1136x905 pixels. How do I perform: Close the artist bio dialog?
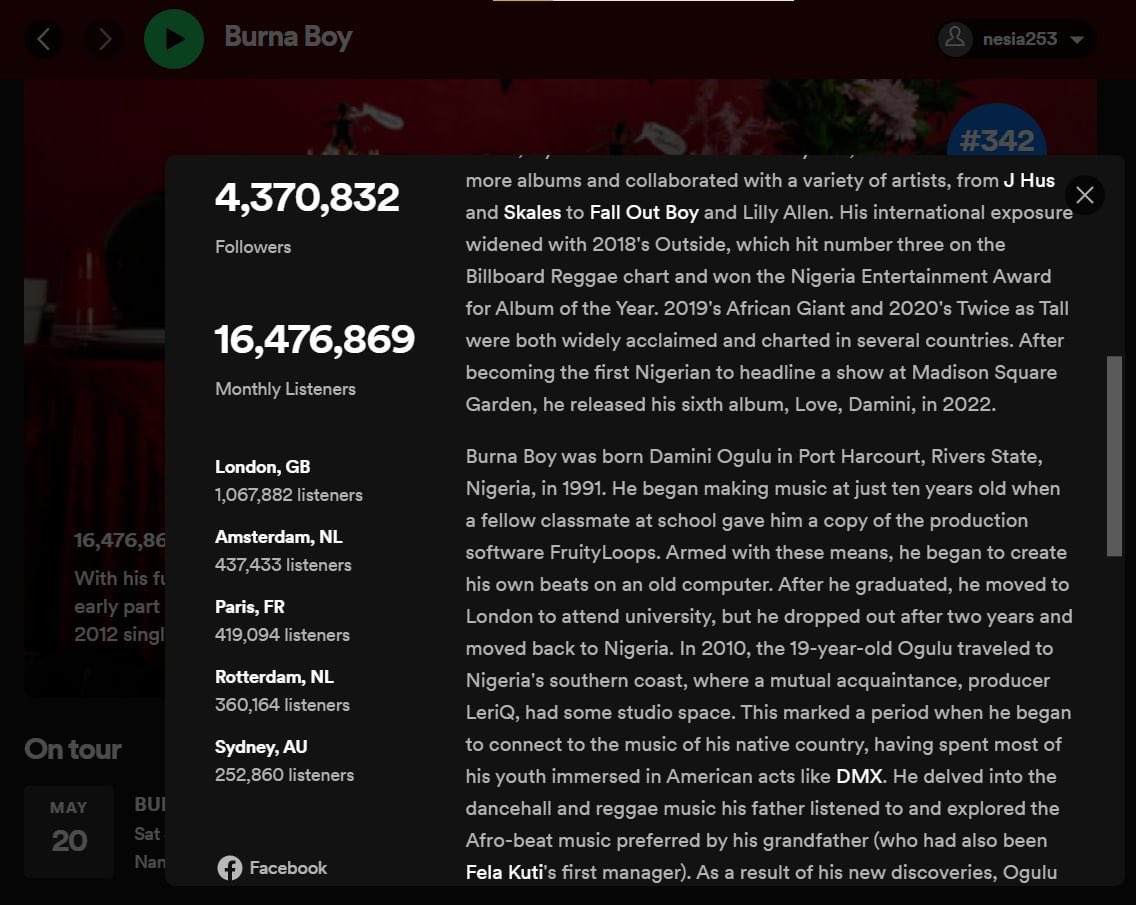coord(1085,195)
